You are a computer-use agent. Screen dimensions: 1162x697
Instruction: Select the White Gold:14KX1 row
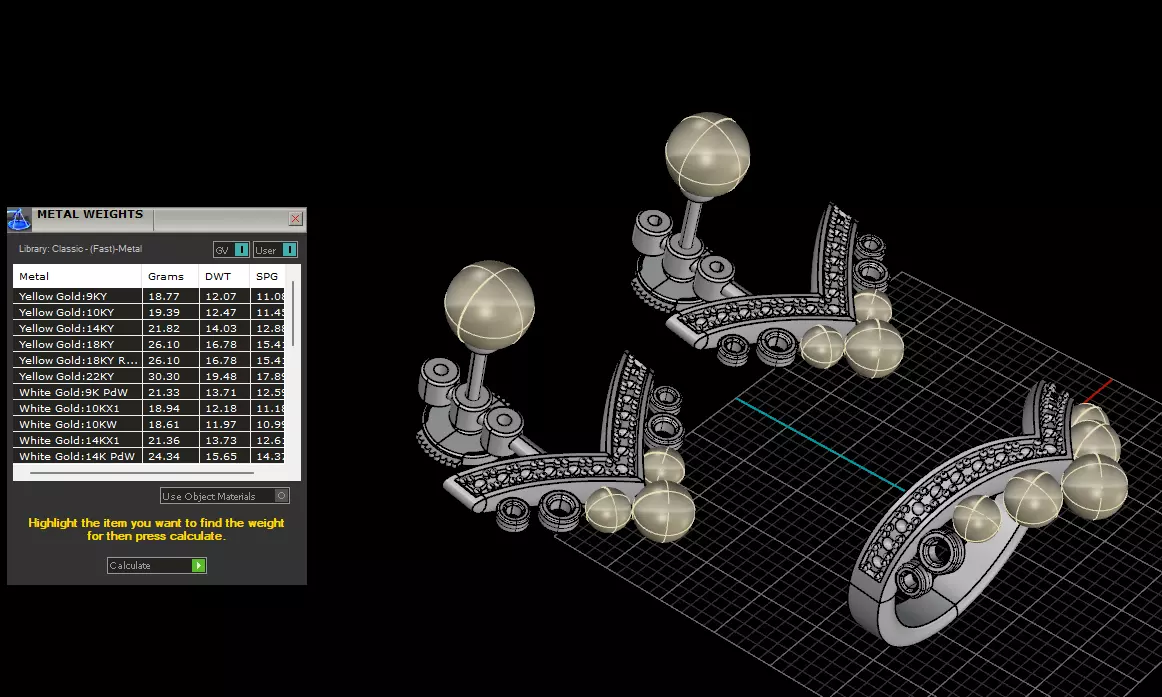[148, 440]
